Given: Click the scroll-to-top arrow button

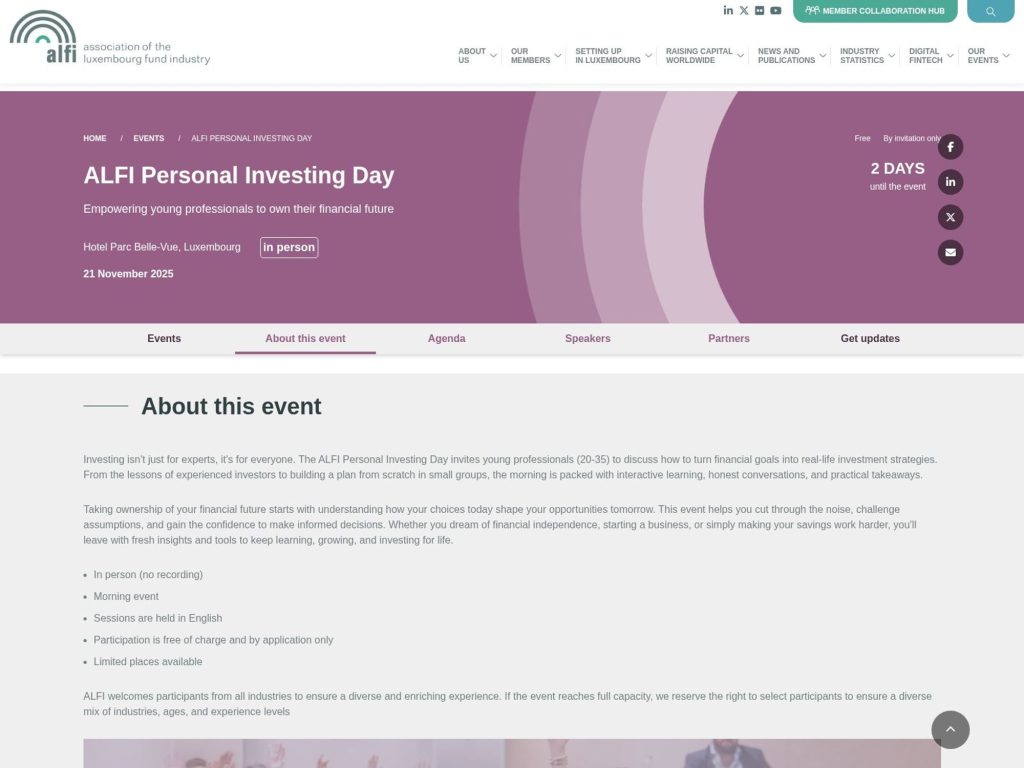Looking at the screenshot, I should pyautogui.click(x=950, y=730).
